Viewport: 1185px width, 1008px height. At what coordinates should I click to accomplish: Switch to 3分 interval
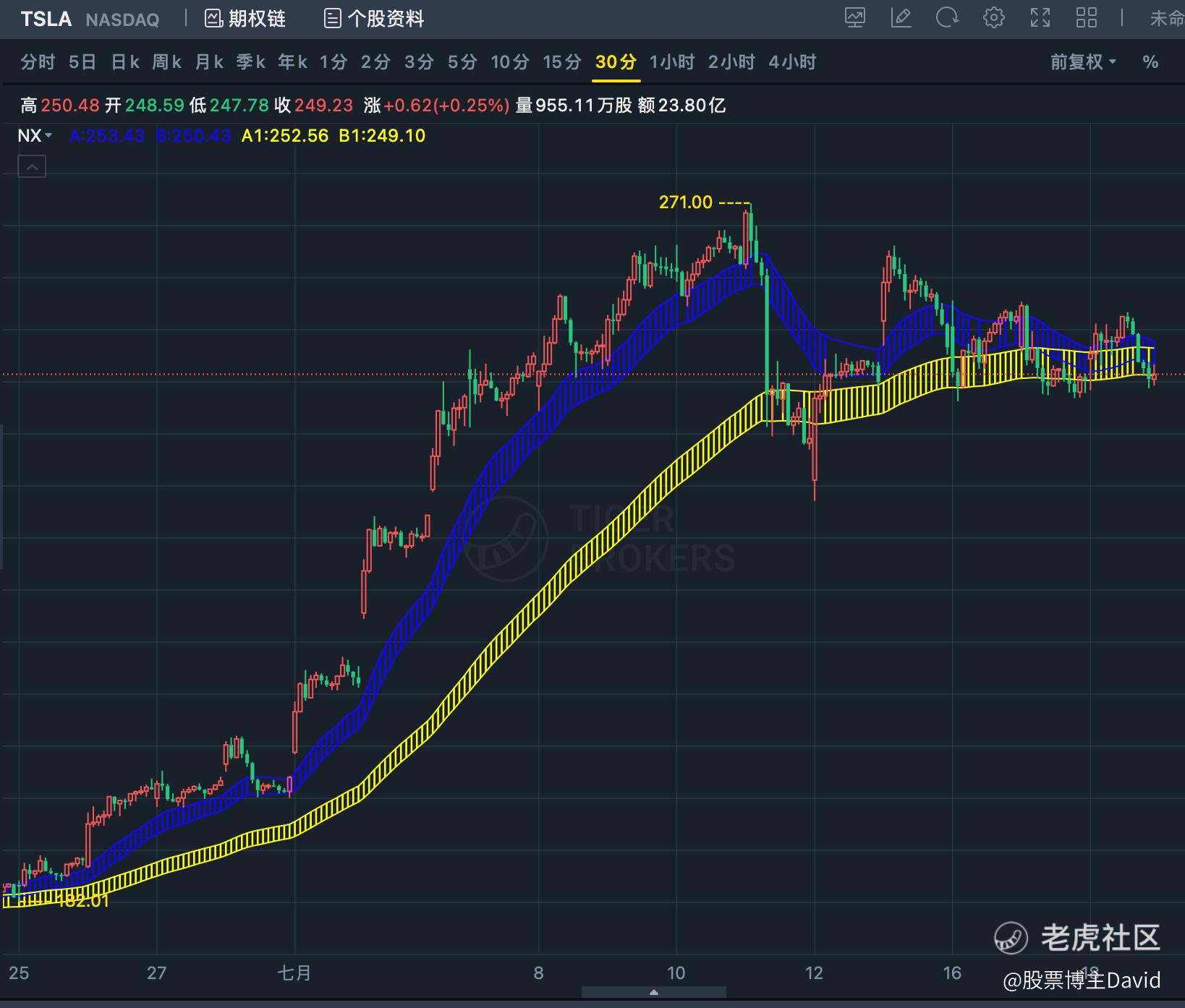(419, 62)
